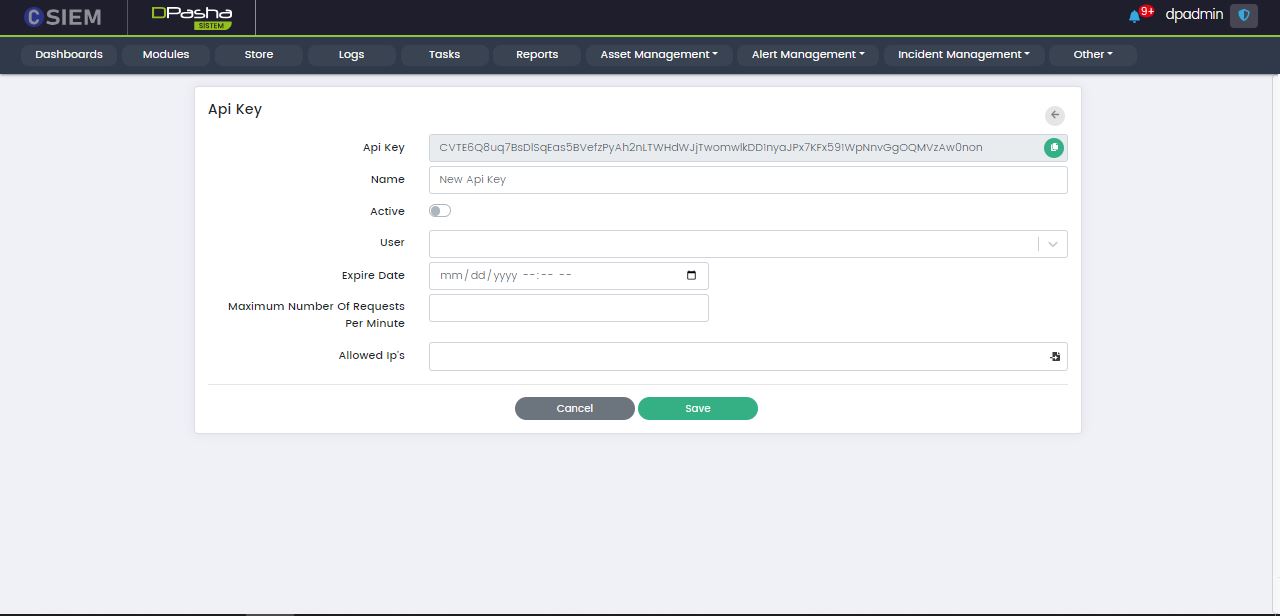The width and height of the screenshot is (1280, 616).
Task: Copy the API key to clipboard
Action: 1054,148
